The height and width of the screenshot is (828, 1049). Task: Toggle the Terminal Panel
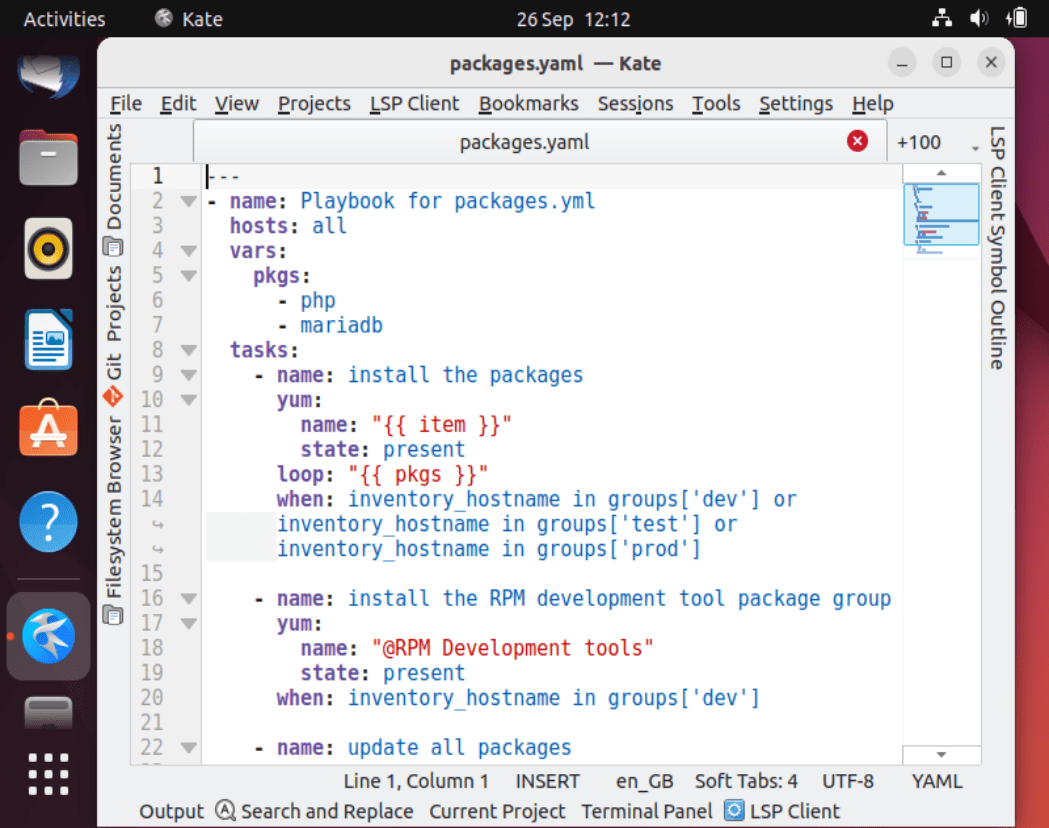point(646,811)
